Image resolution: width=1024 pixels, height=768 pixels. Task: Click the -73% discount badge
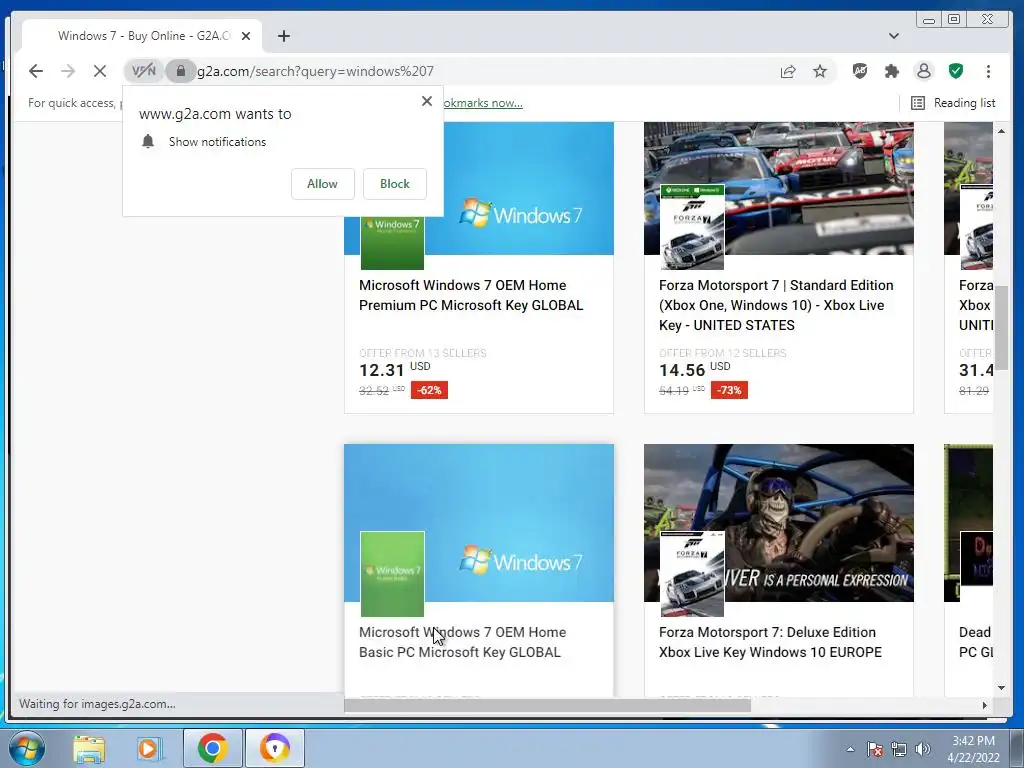729,391
